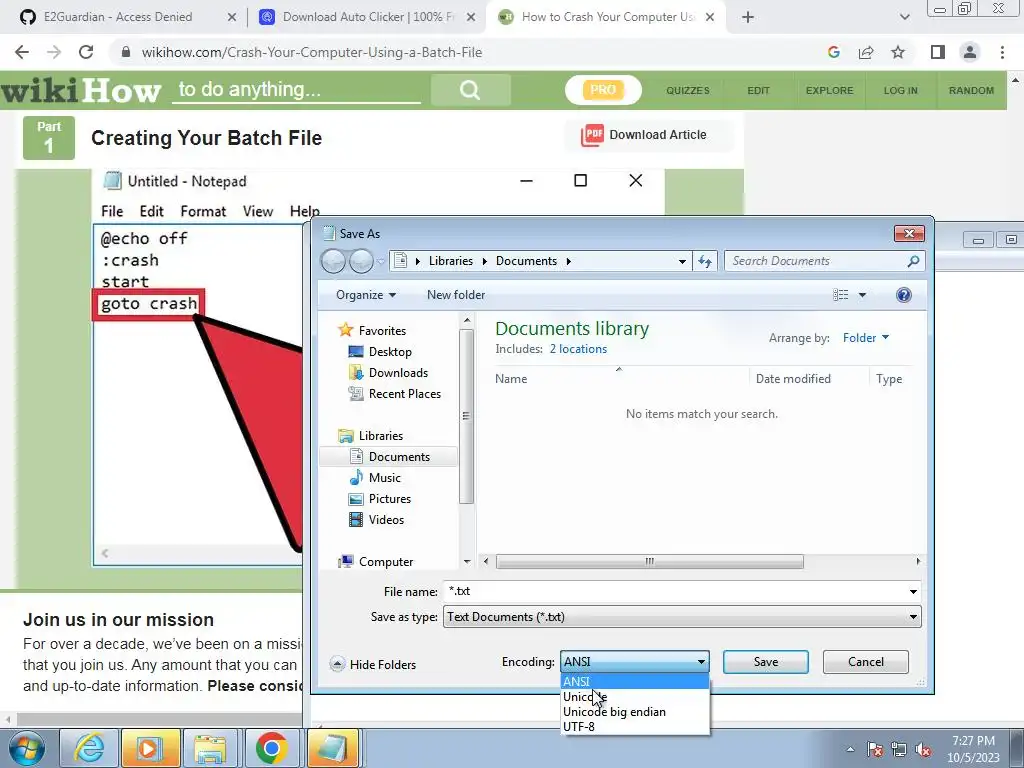
Task: Click the Action Center flag icon
Action: tap(874, 750)
